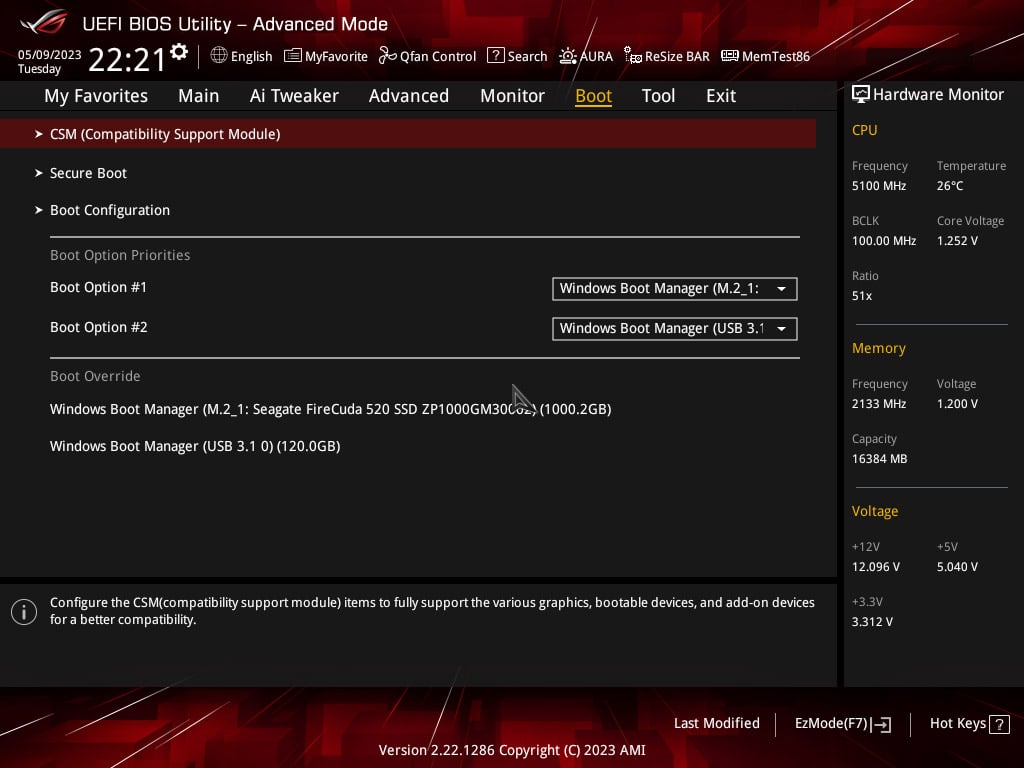Open the clock settings gear

point(178,49)
